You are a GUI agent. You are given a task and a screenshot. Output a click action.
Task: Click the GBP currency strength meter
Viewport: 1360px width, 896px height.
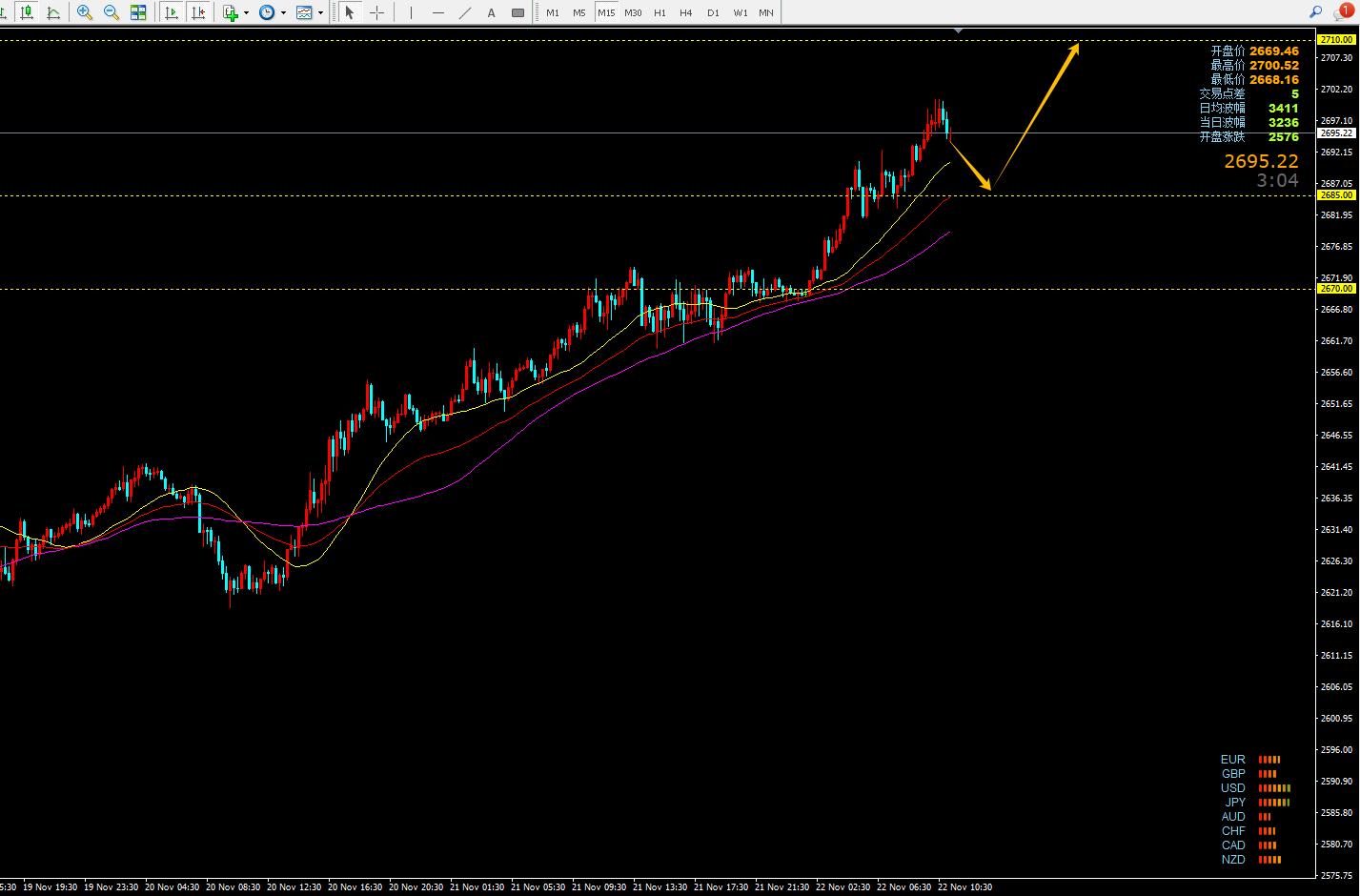click(x=1267, y=774)
